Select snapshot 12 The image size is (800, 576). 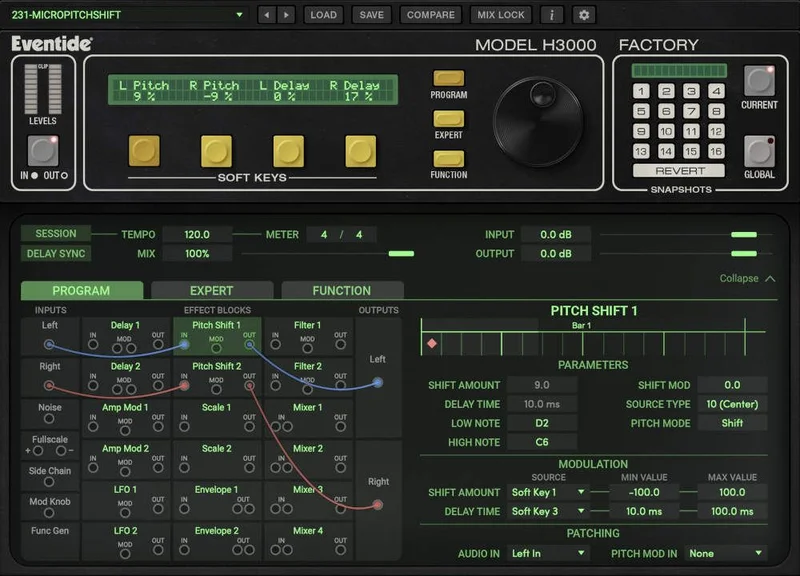click(716, 131)
